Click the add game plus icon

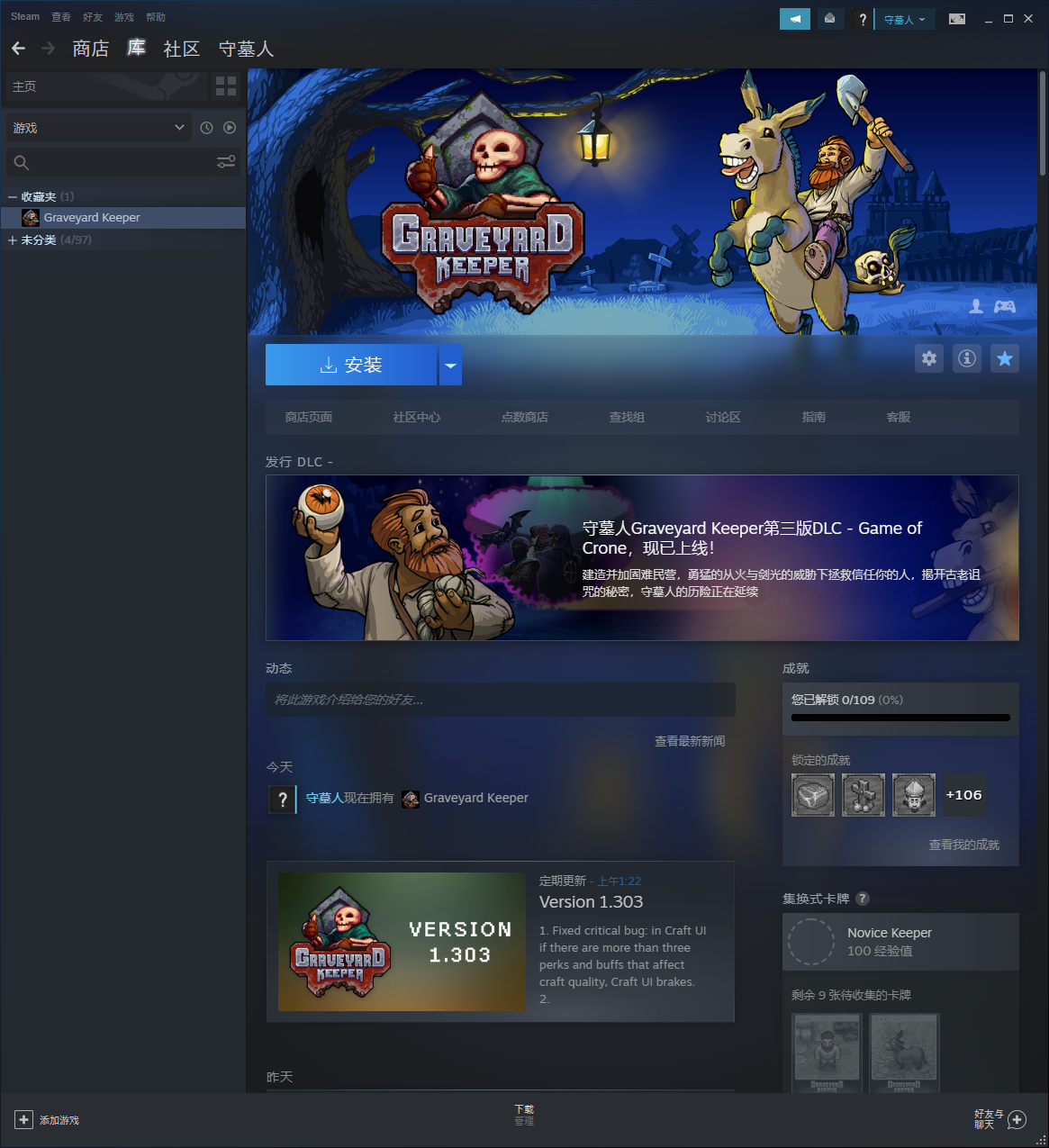tap(24, 1120)
